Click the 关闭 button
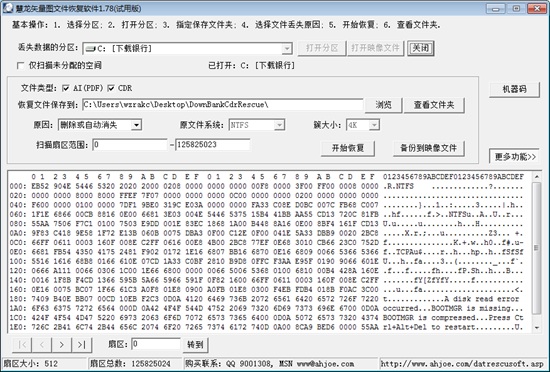This screenshot has height=372, width=550. point(420,48)
